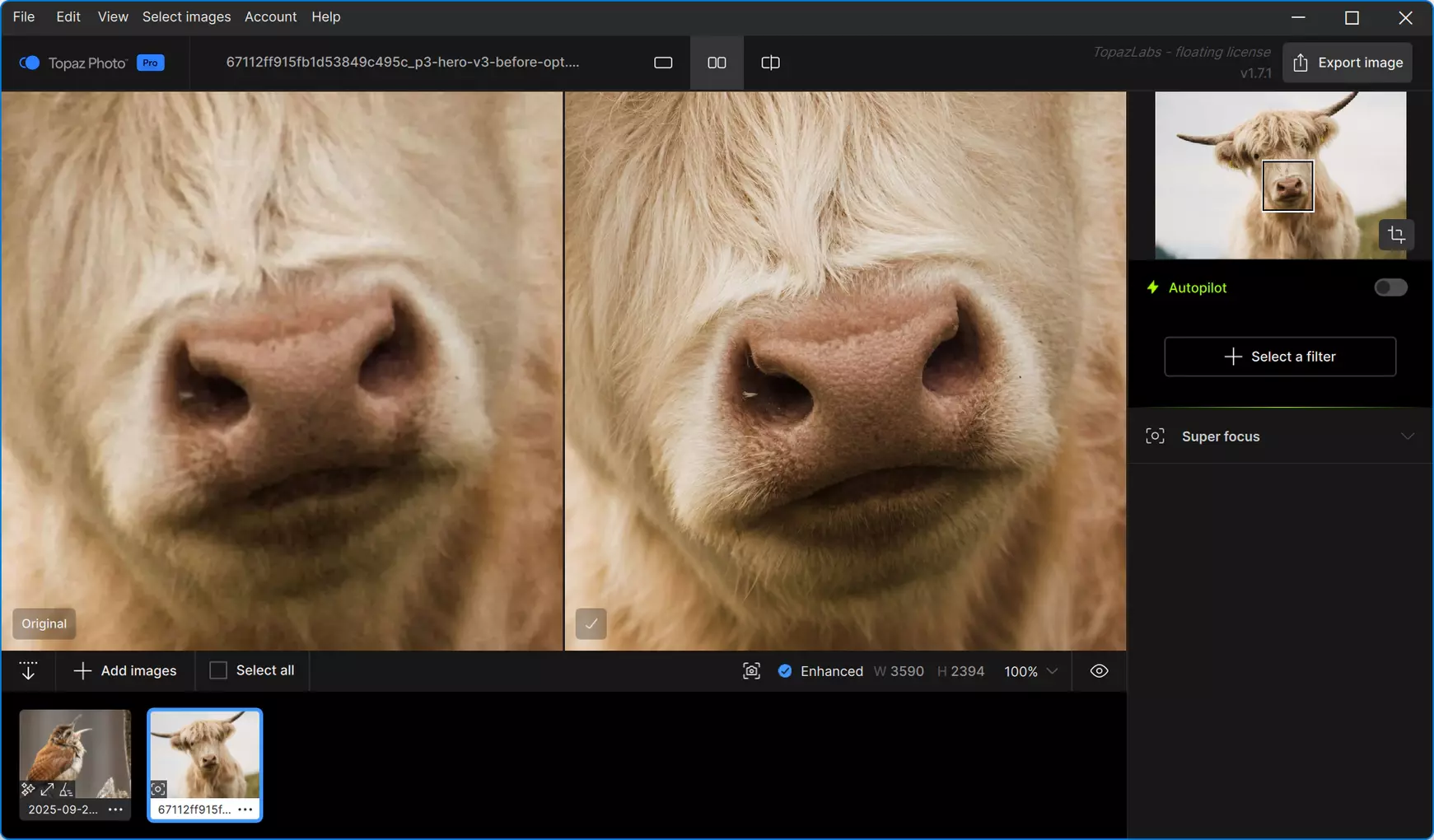Maximize the application window
The image size is (1434, 840).
(x=1352, y=17)
